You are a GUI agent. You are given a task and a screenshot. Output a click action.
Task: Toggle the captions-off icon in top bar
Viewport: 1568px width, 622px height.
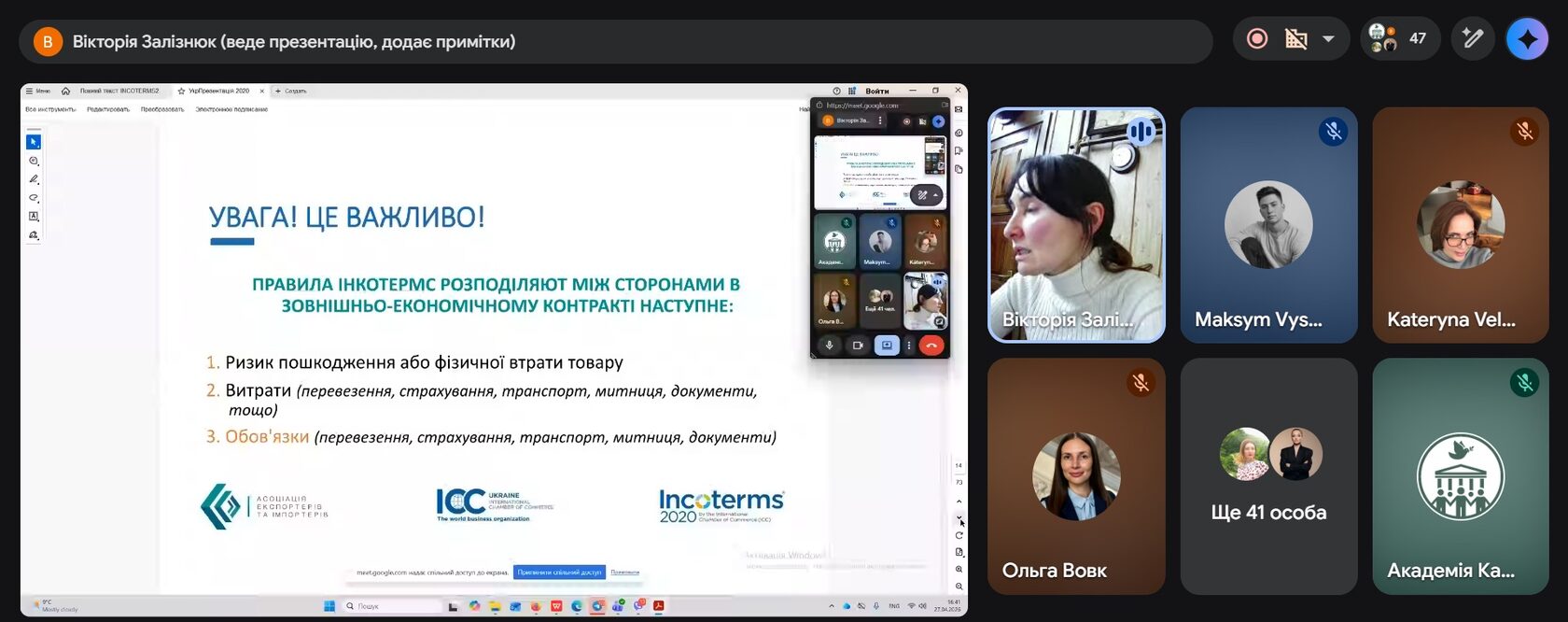click(1295, 39)
